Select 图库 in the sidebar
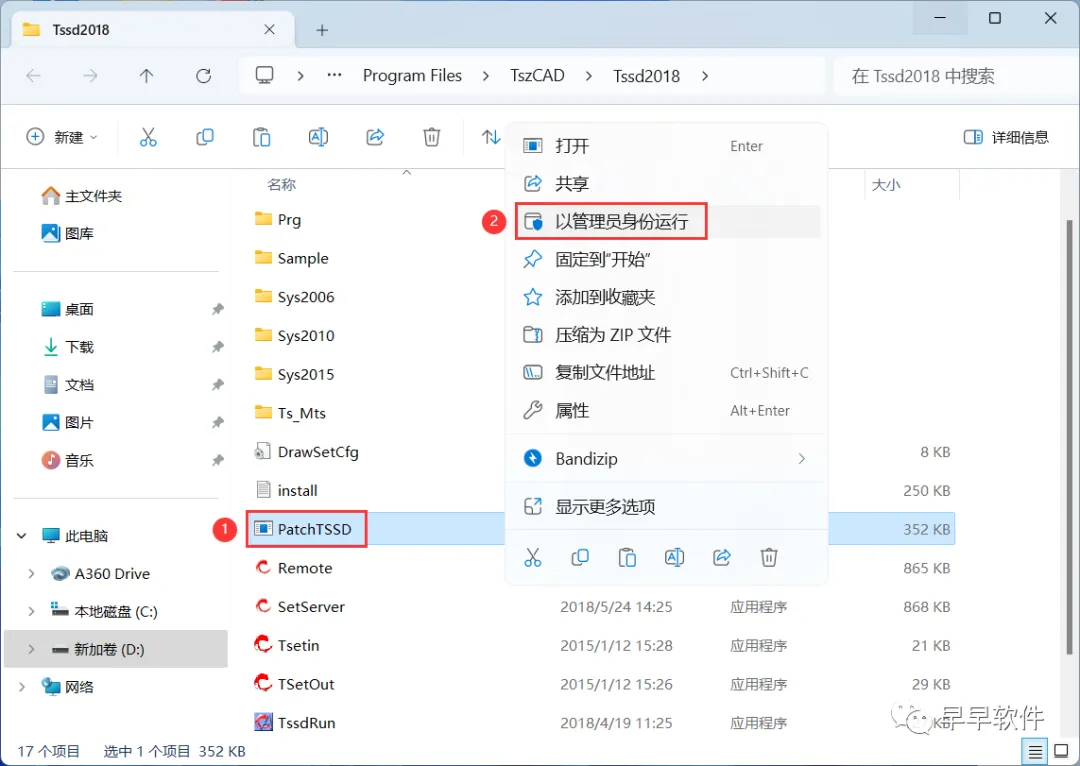 pyautogui.click(x=68, y=234)
